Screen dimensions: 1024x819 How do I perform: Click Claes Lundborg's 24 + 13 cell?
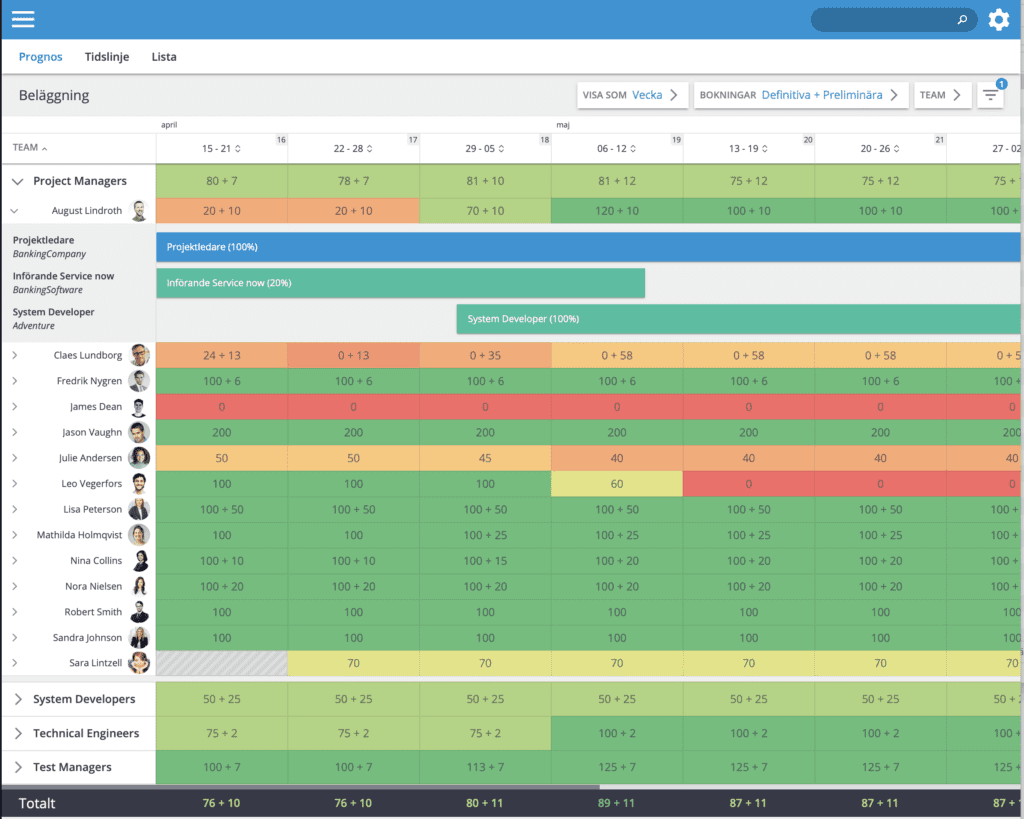(x=221, y=355)
